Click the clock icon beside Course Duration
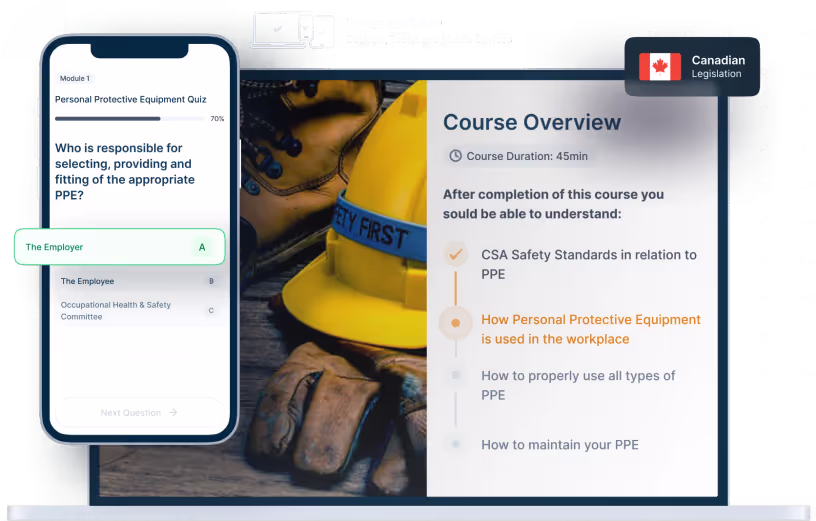Screen dimensions: 816x521 pos(455,156)
